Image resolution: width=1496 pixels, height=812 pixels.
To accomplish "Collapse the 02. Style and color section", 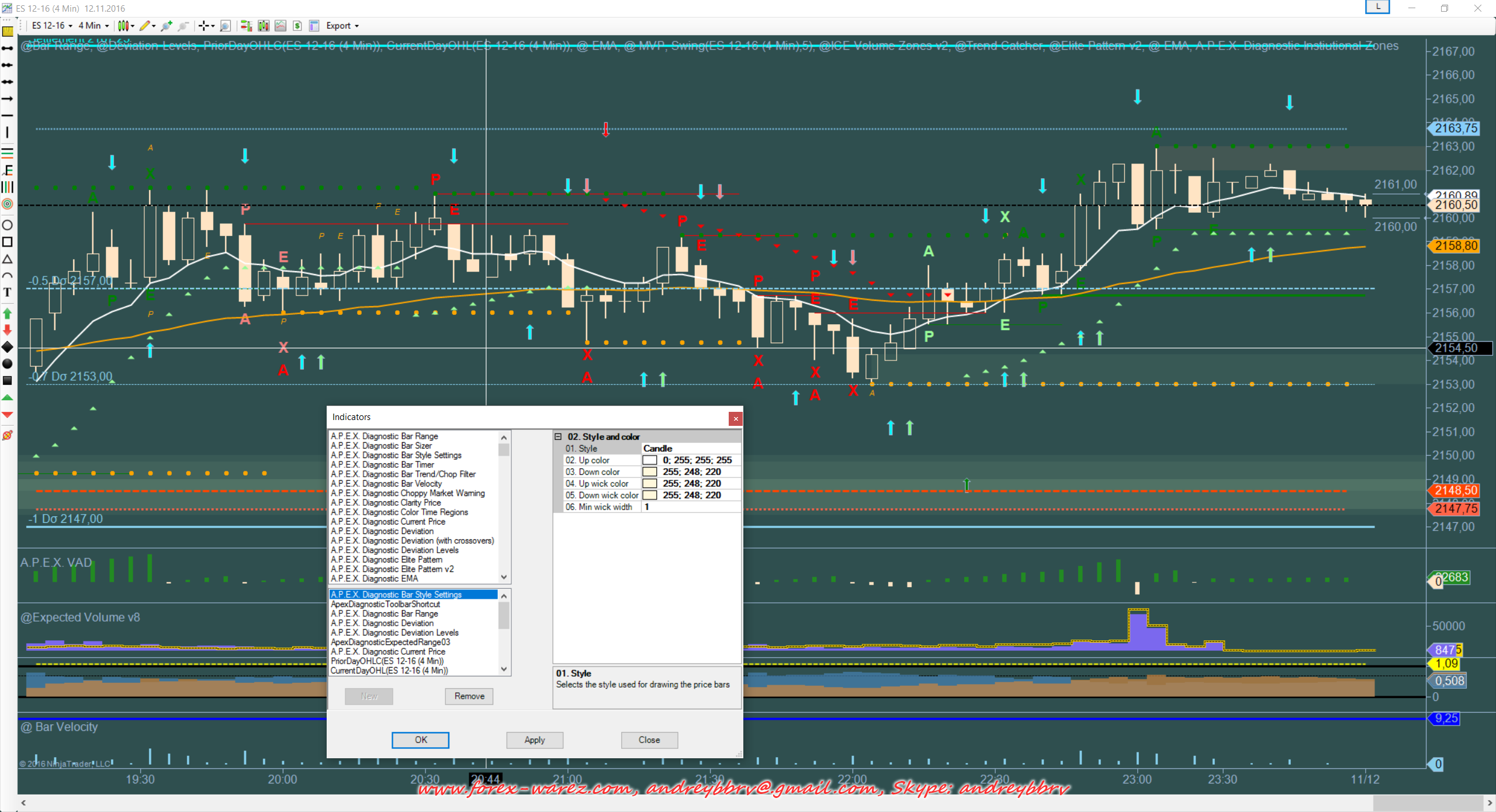I will [558, 436].
